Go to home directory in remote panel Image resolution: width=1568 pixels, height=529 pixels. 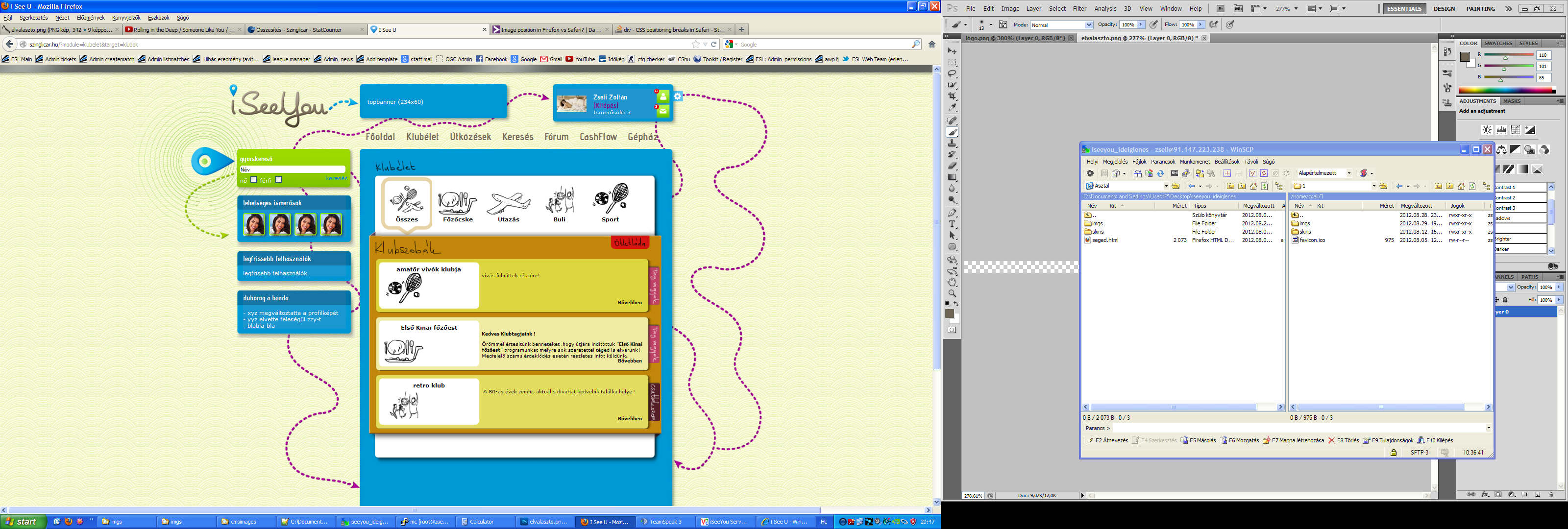tap(1461, 186)
